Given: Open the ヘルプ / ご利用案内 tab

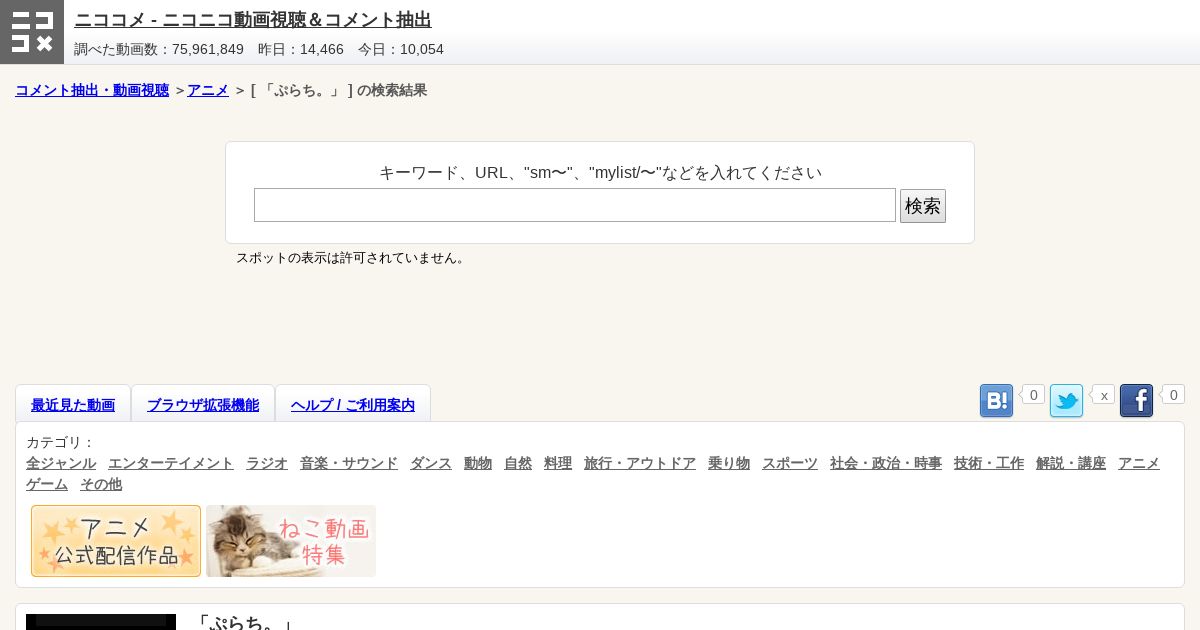Looking at the screenshot, I should [x=353, y=405].
